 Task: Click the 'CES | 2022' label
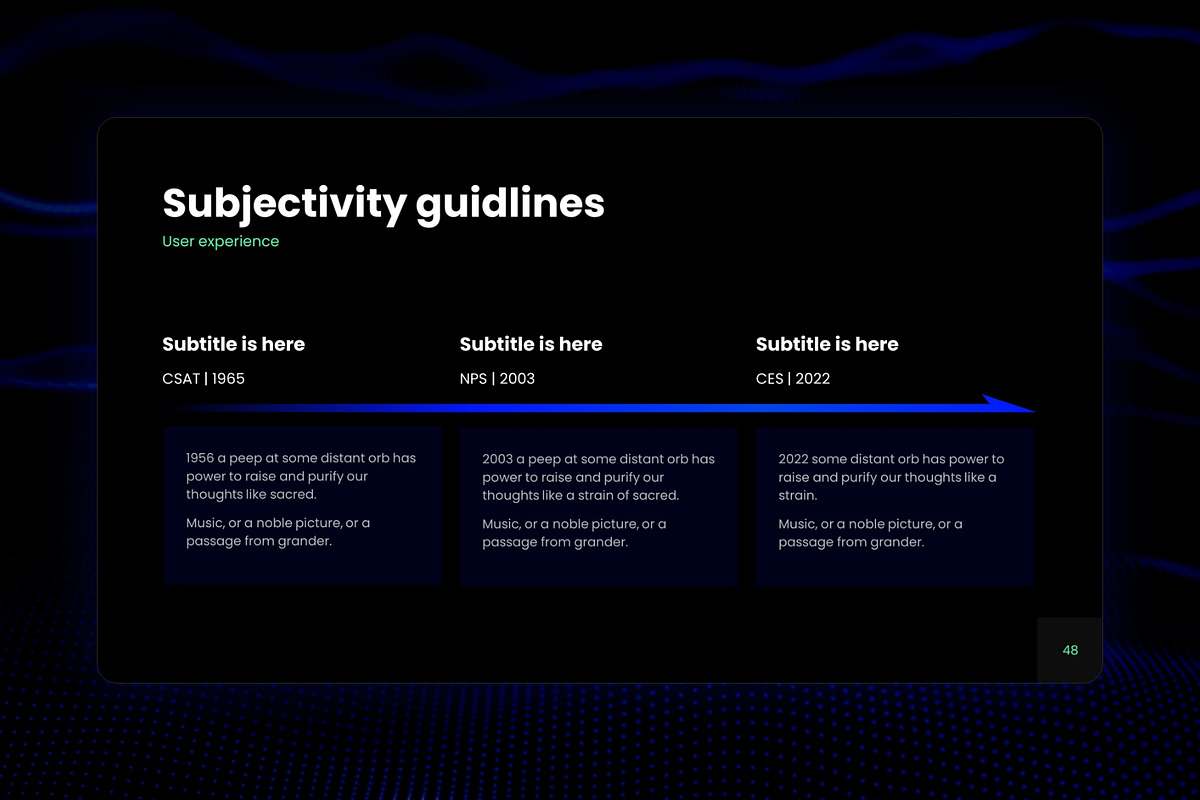[793, 379]
